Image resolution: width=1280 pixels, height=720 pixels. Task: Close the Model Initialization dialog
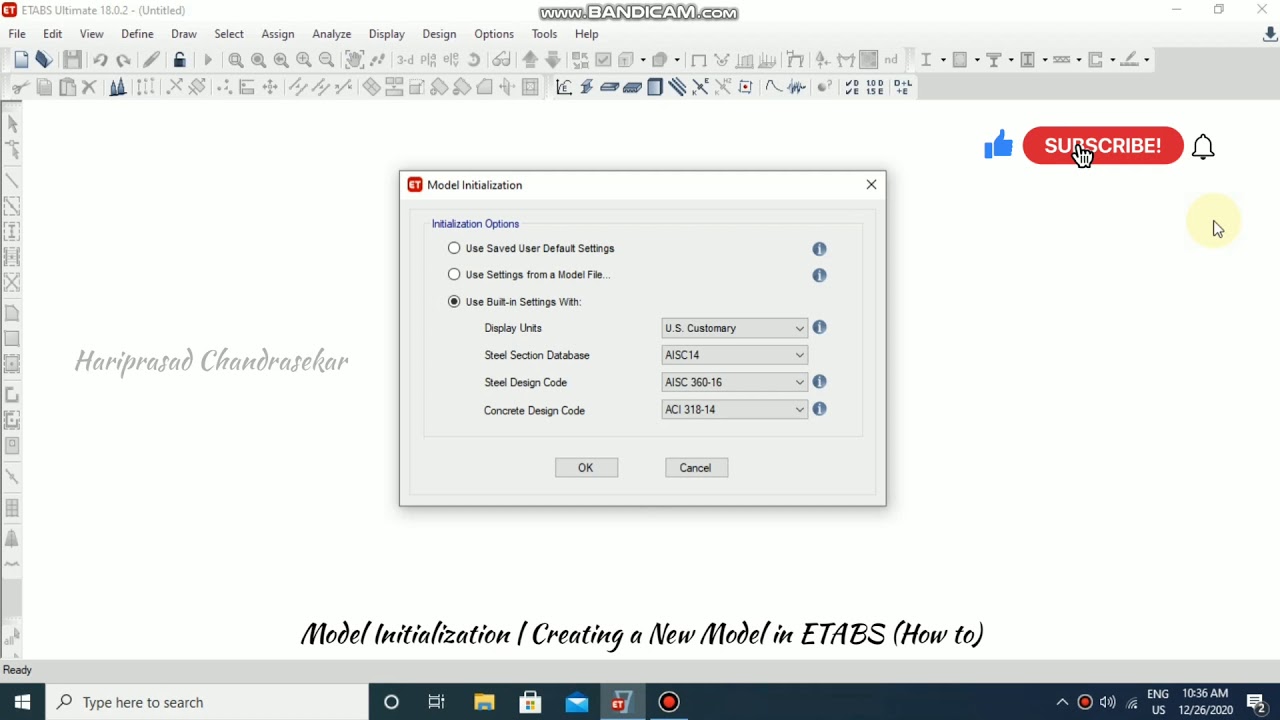tap(871, 185)
